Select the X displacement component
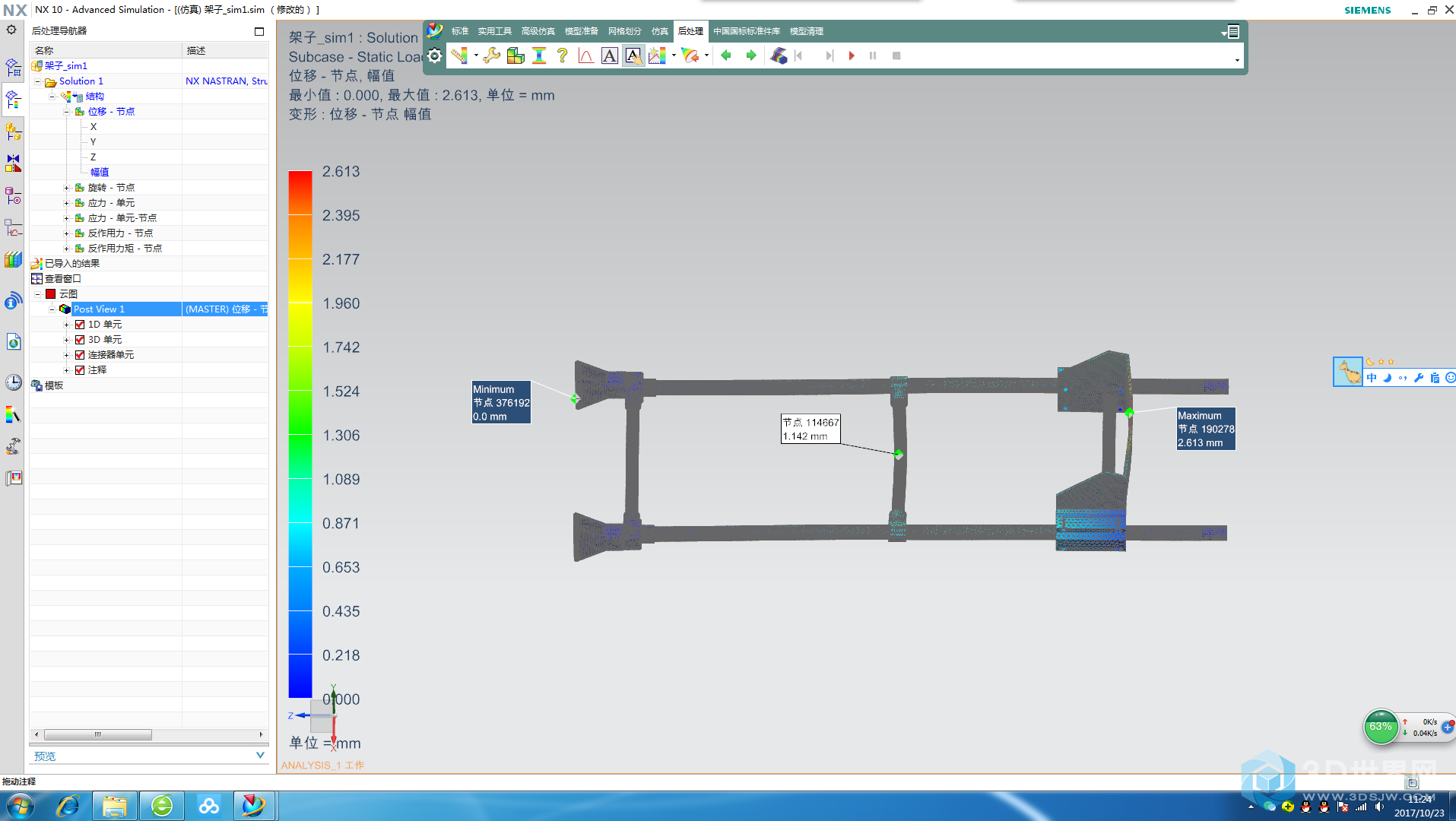The width and height of the screenshot is (1456, 821). click(x=94, y=127)
